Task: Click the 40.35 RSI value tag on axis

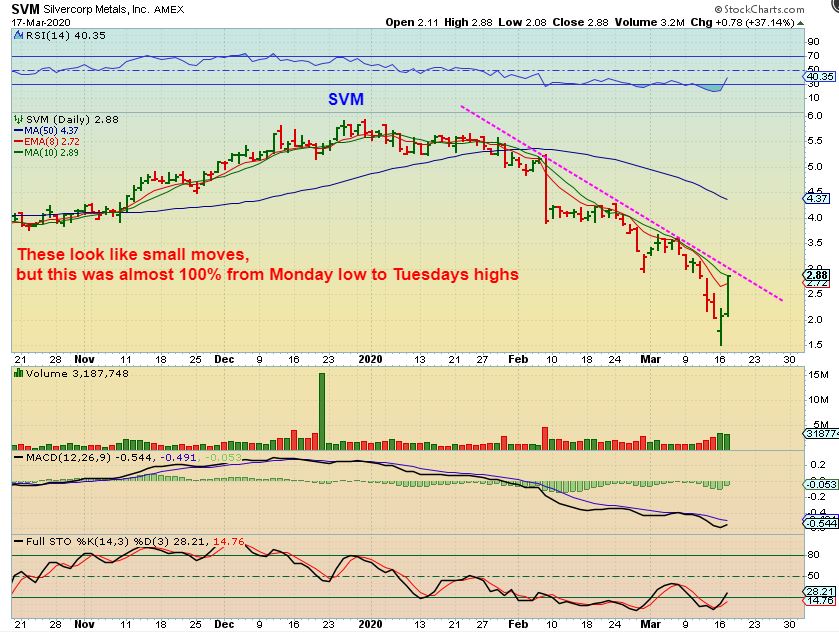Action: [x=820, y=77]
